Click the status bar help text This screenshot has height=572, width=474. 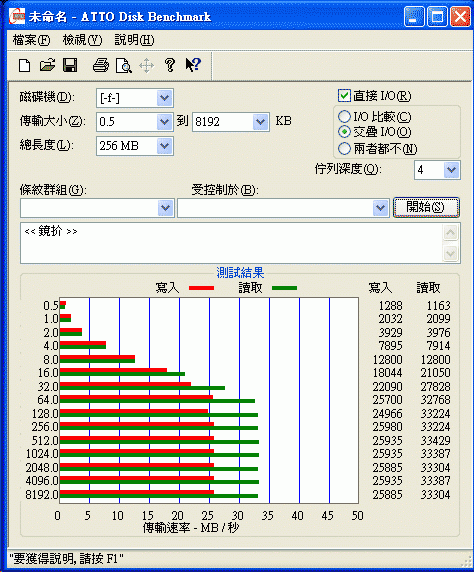pos(66,559)
